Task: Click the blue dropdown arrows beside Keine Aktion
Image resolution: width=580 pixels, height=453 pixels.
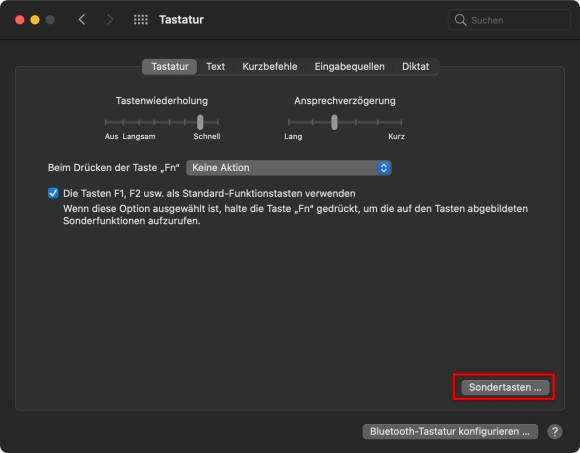Action: (x=384, y=168)
